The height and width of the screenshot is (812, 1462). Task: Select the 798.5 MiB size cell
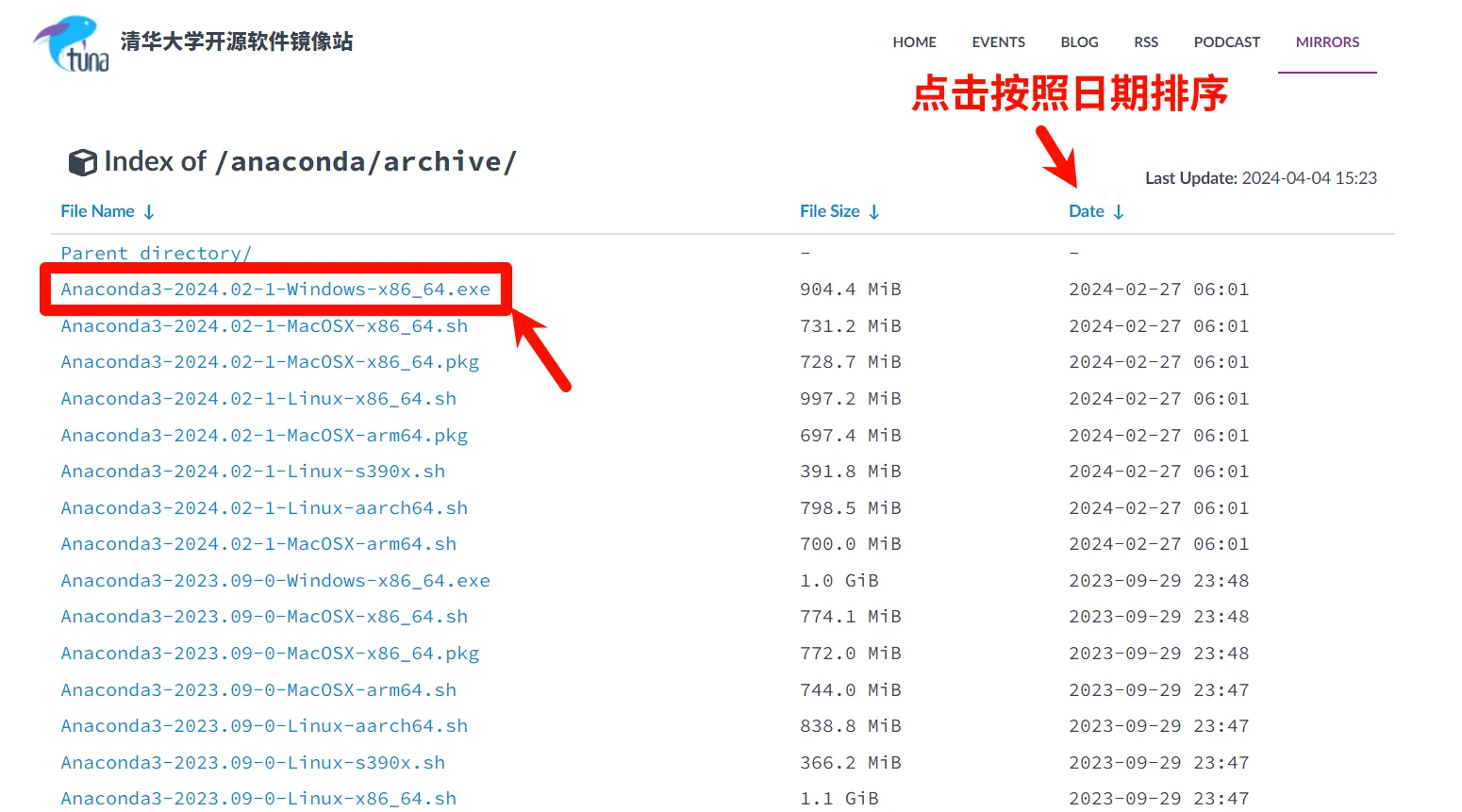pos(851,508)
